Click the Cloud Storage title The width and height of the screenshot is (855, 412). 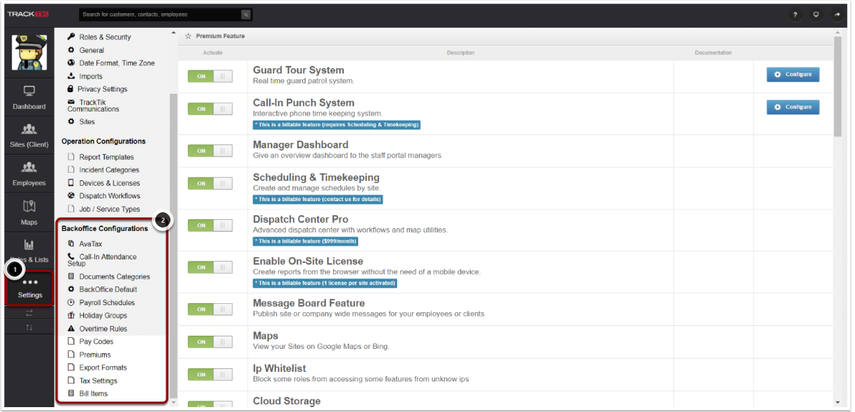tap(286, 401)
